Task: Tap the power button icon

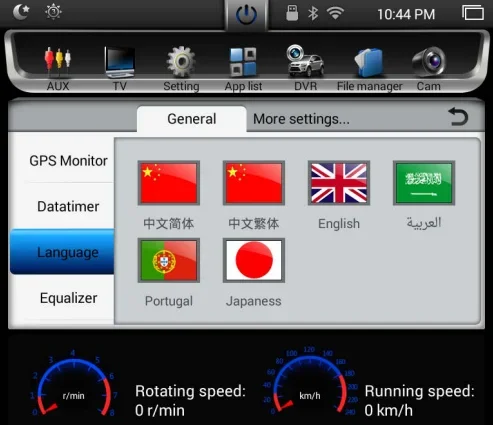Action: click(x=246, y=15)
